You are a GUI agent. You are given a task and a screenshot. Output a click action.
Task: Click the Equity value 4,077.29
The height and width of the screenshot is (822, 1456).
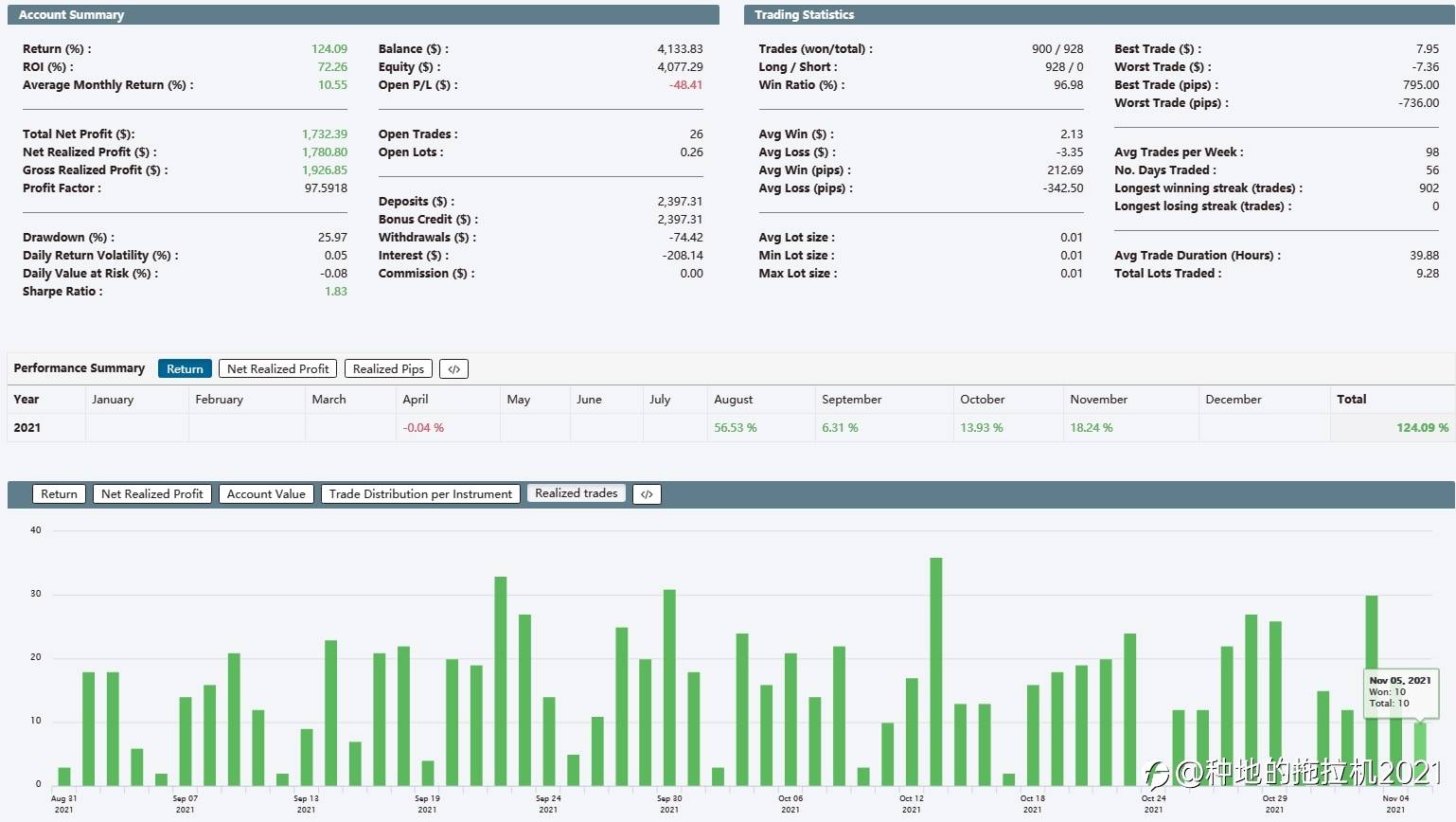(x=681, y=67)
